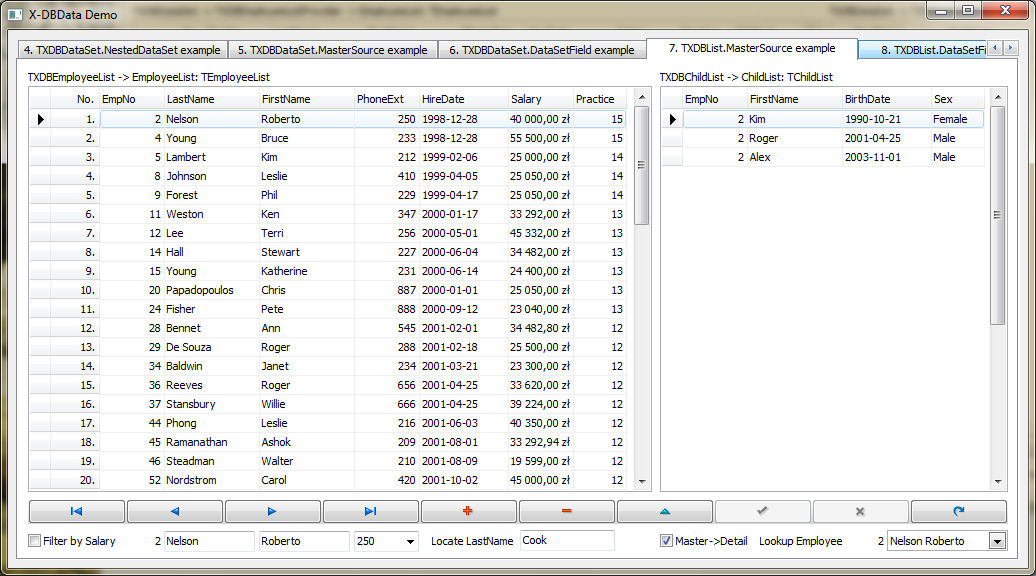Insert a new record with plus button
Screen dimensions: 1036x576
pyautogui.click(x=468, y=511)
